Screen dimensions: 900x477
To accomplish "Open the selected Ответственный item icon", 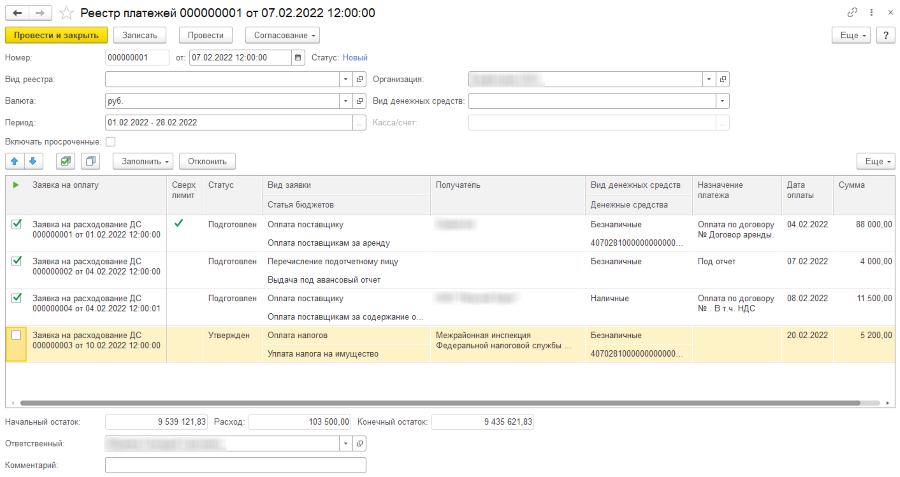I will pos(360,444).
